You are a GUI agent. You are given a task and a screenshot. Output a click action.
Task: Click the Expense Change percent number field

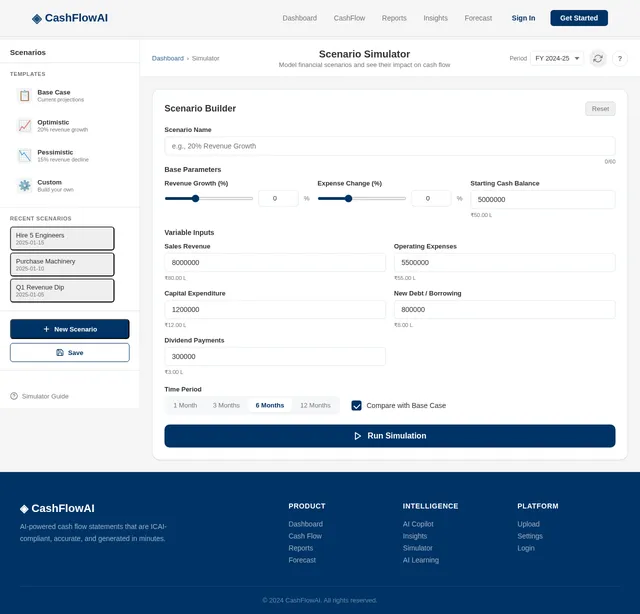(x=431, y=198)
